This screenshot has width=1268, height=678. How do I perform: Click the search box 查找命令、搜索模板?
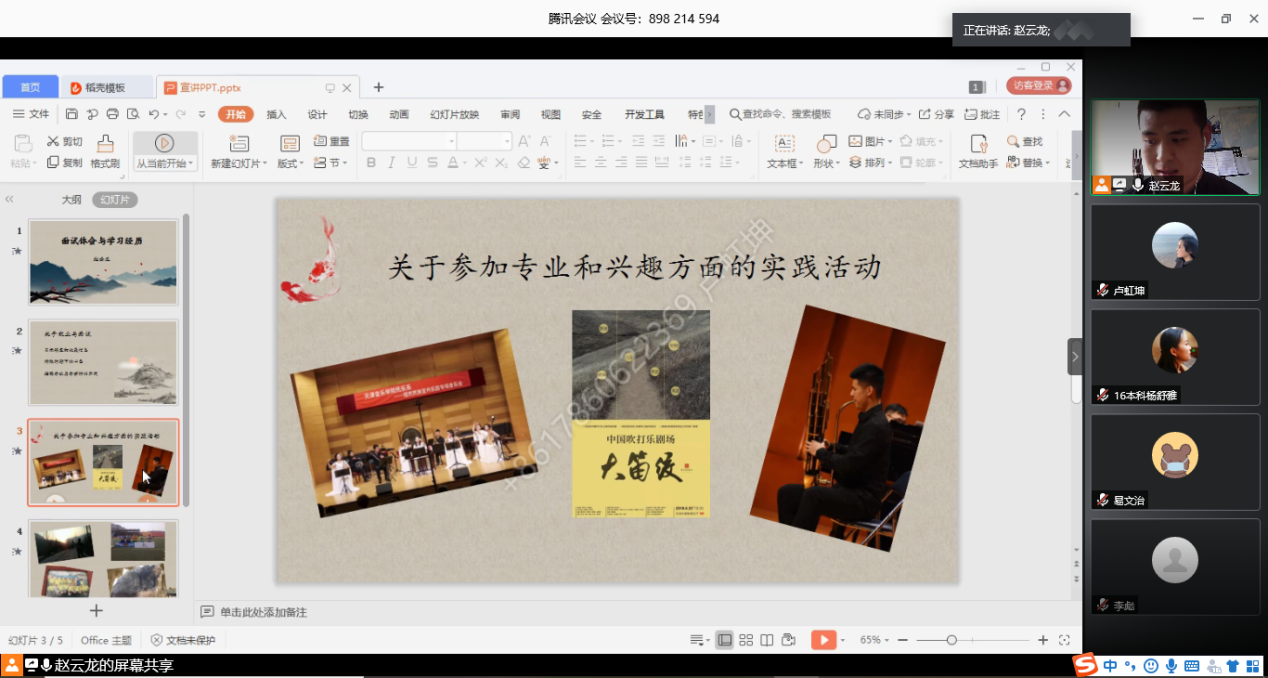[x=780, y=114]
